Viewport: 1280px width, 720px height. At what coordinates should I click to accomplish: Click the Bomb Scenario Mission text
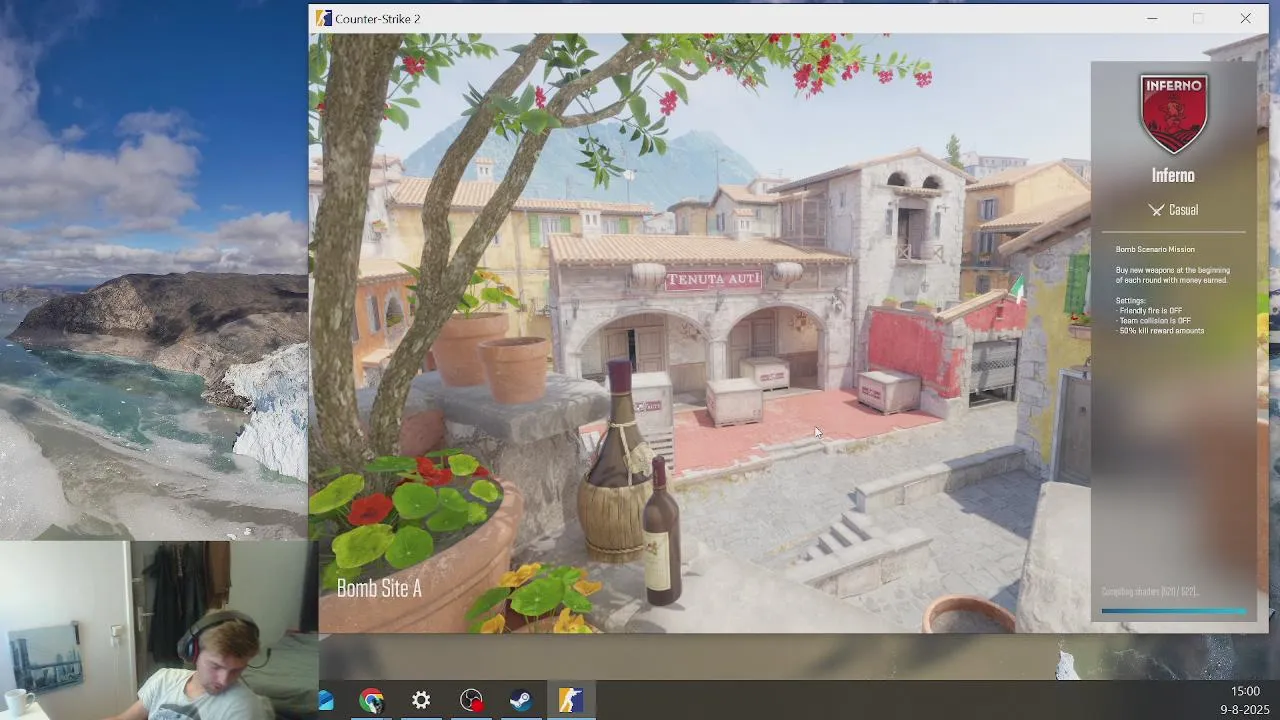coord(1155,249)
